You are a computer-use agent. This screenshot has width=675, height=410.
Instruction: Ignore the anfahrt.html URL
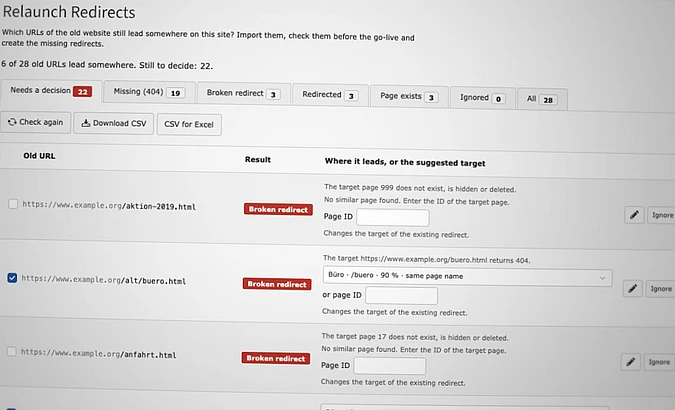tap(659, 362)
